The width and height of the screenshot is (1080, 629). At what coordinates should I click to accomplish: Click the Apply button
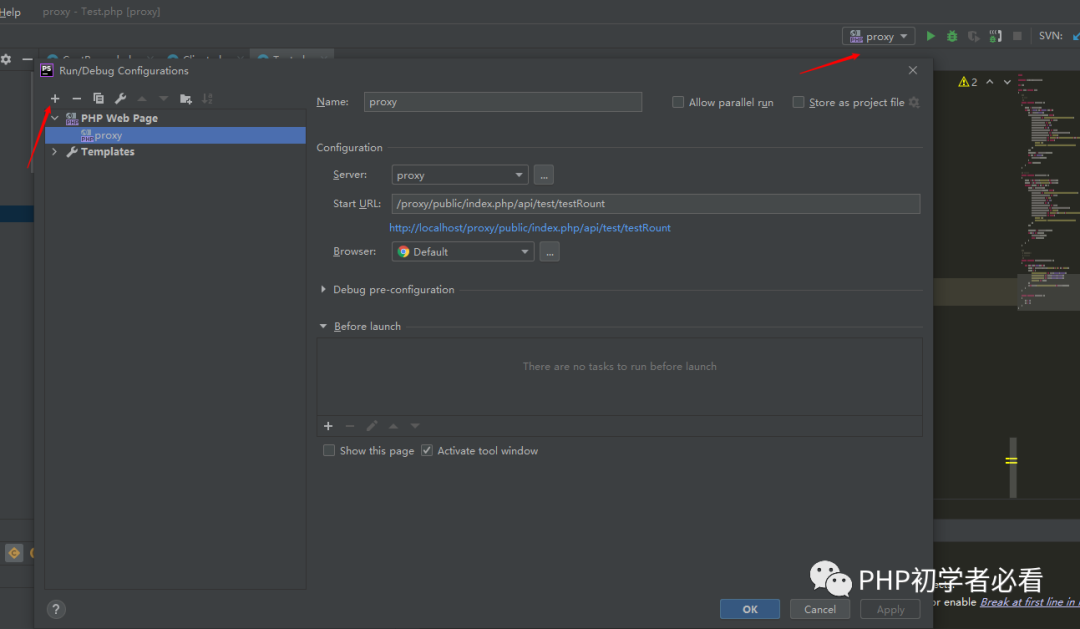tap(890, 609)
